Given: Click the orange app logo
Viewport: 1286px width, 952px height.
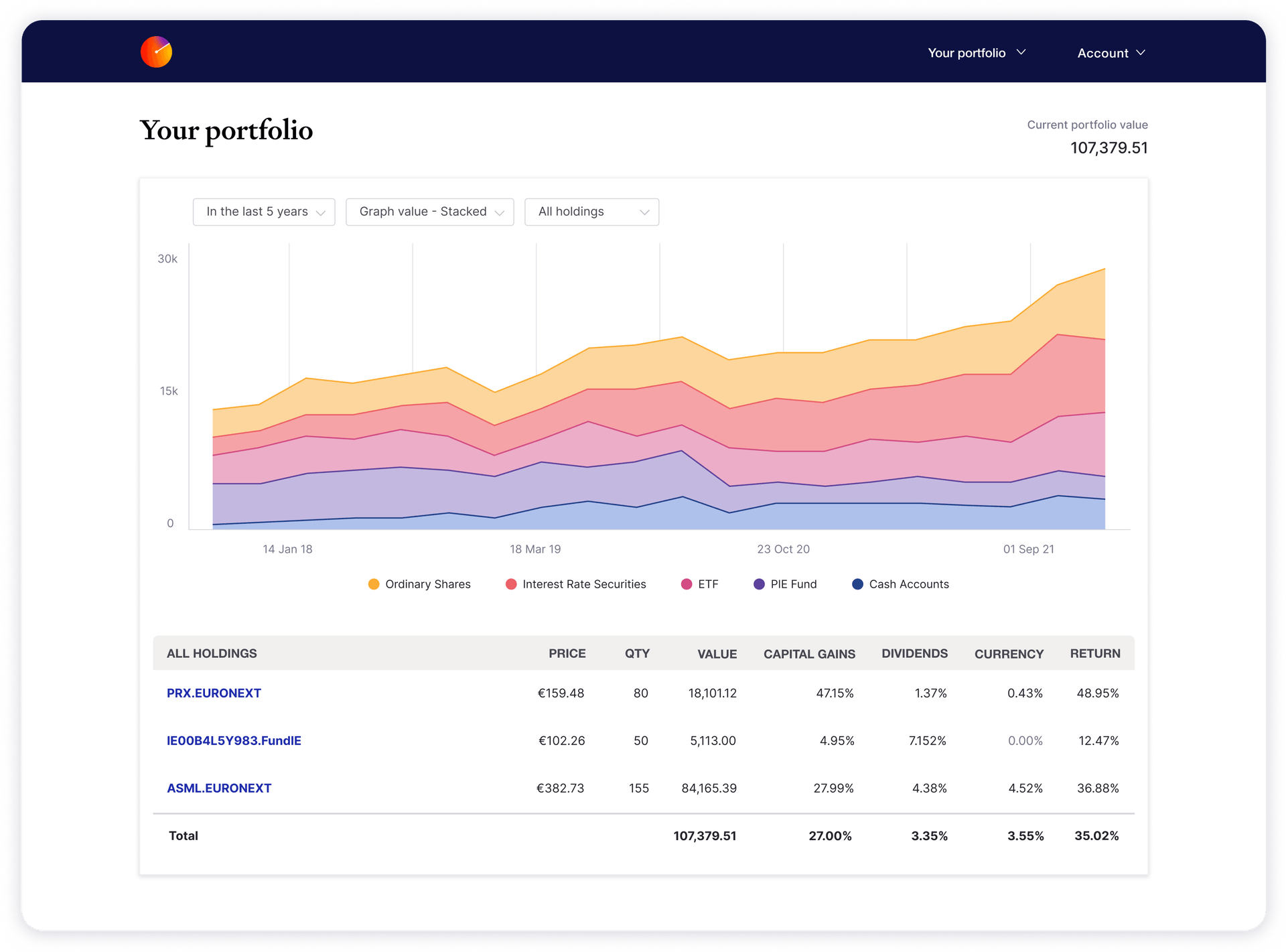Looking at the screenshot, I should tap(156, 52).
